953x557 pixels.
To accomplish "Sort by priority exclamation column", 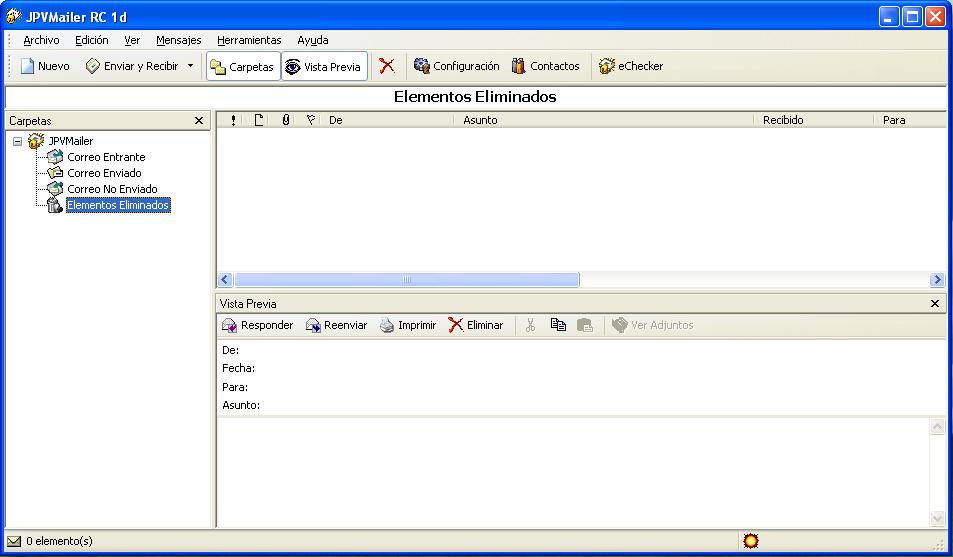I will pos(233,120).
